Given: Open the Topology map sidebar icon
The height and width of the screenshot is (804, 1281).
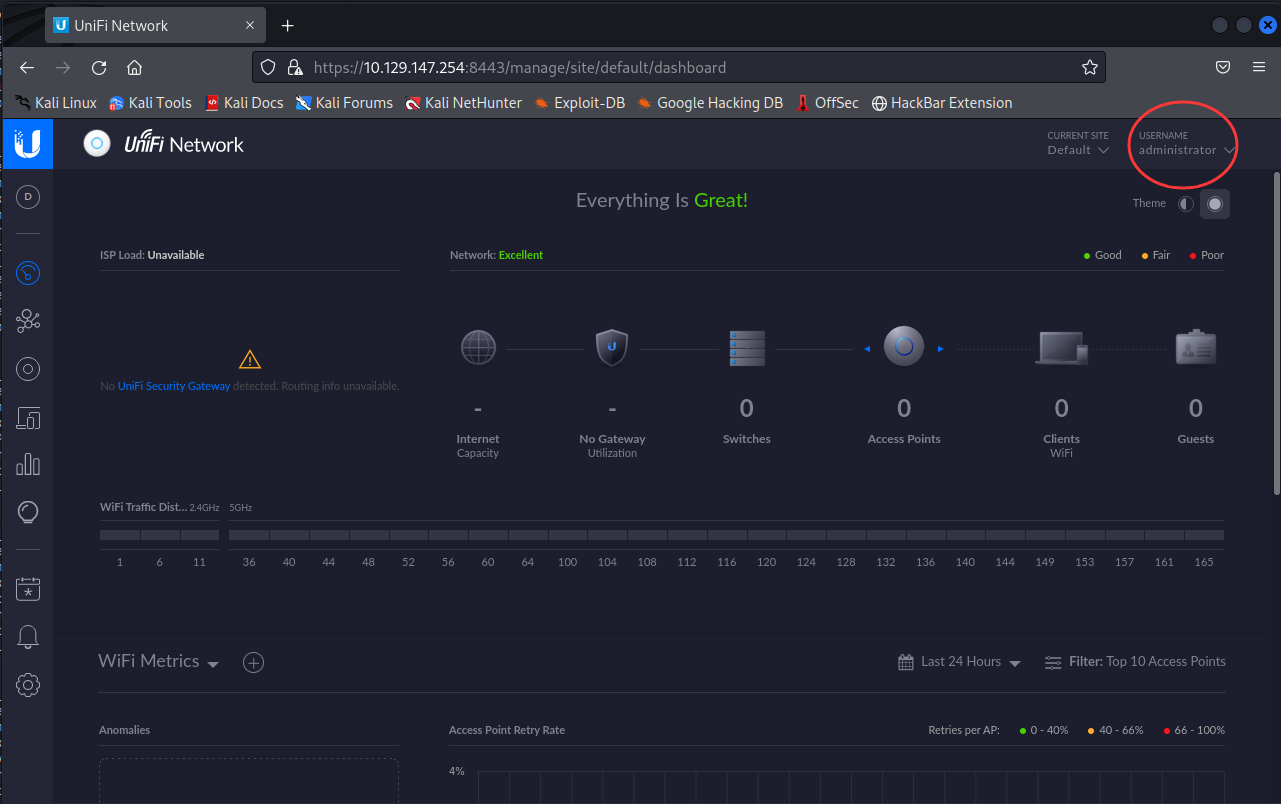Looking at the screenshot, I should click(x=28, y=321).
